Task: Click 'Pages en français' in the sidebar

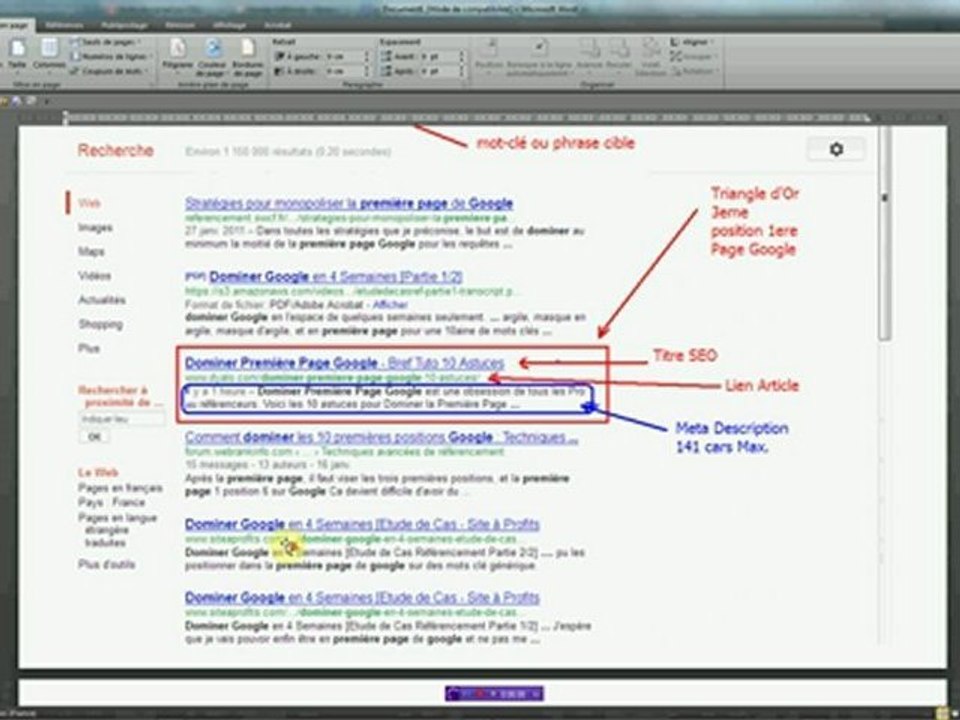Action: [x=120, y=488]
